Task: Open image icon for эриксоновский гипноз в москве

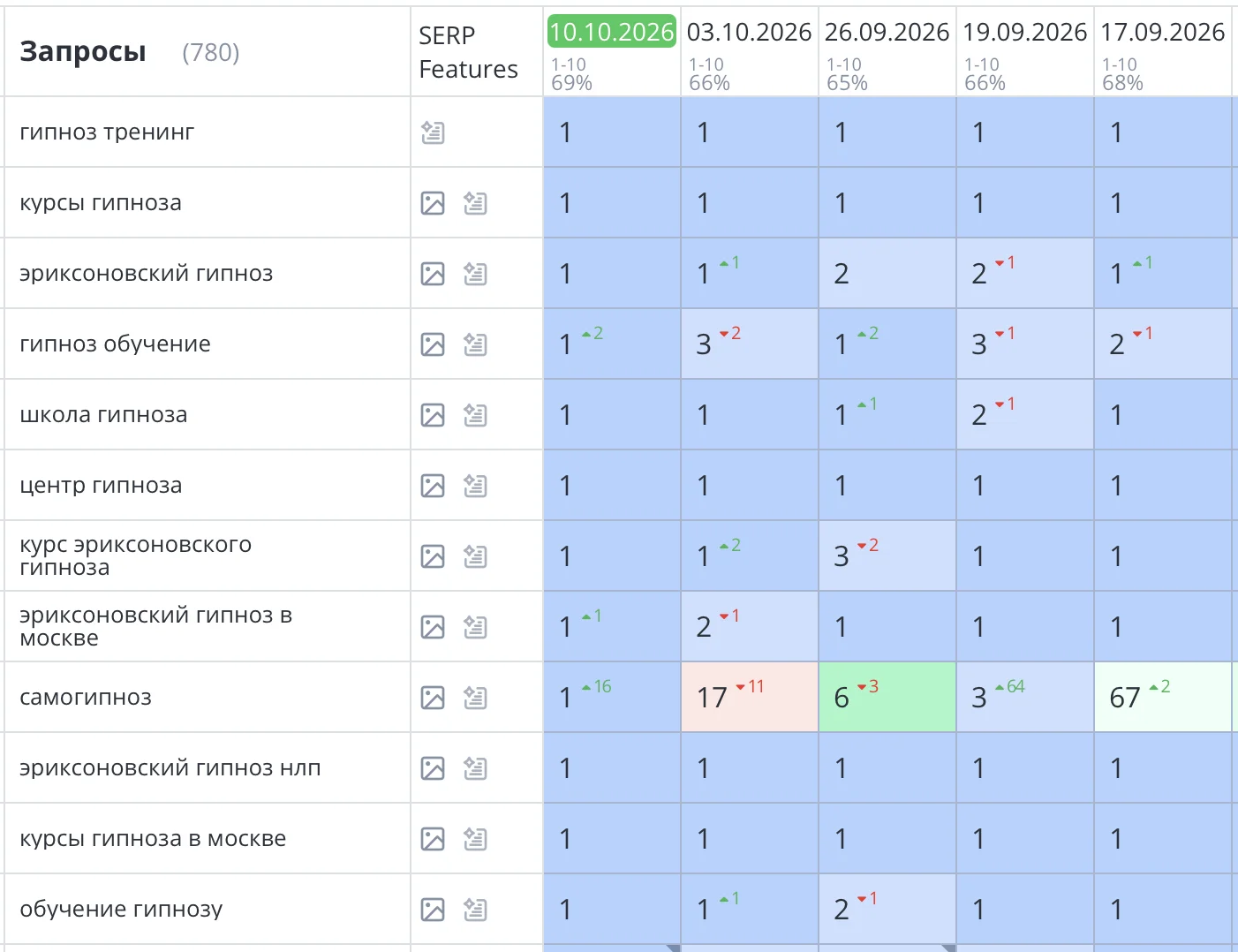Action: click(x=433, y=627)
